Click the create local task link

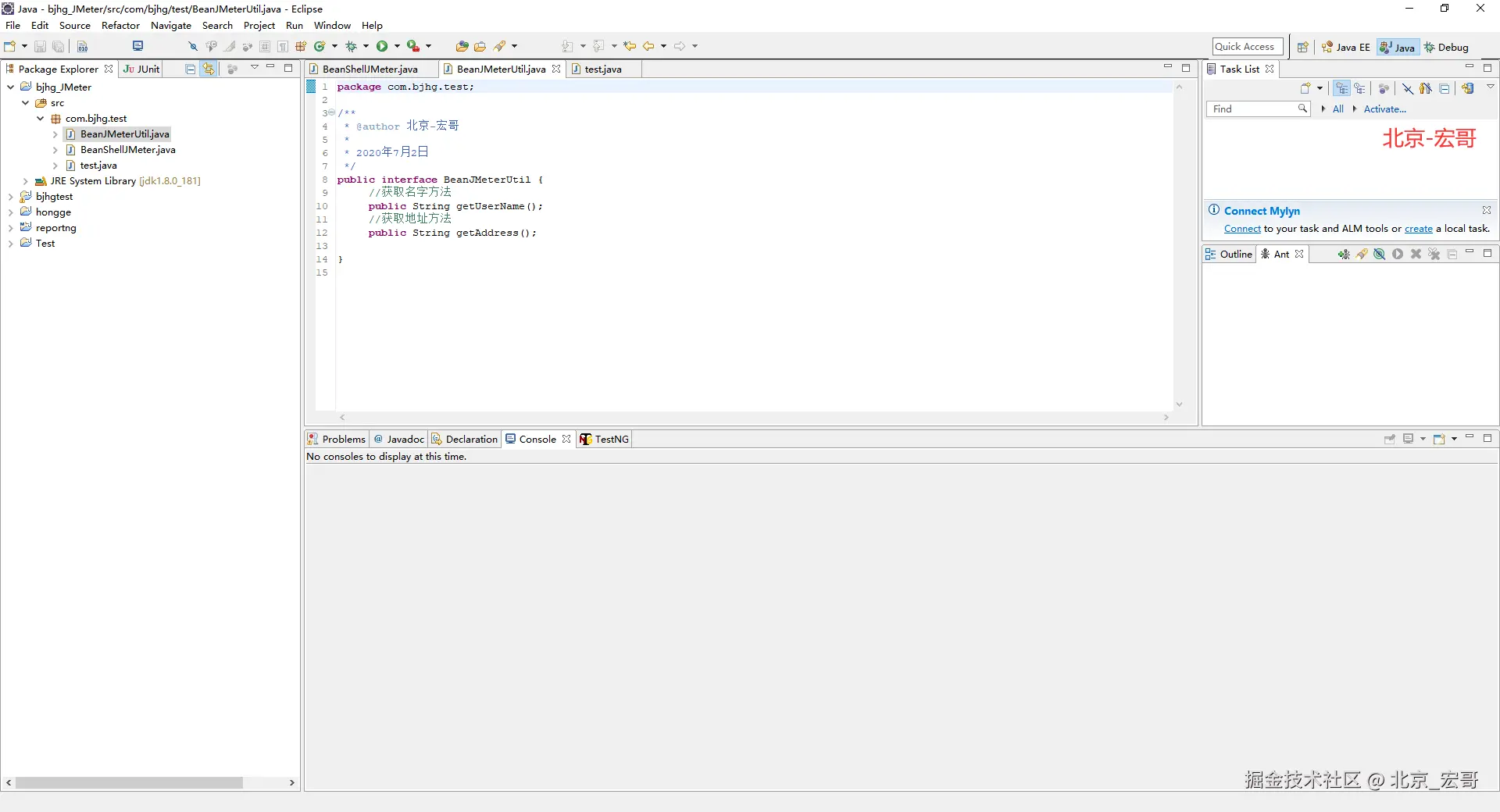pos(1419,229)
